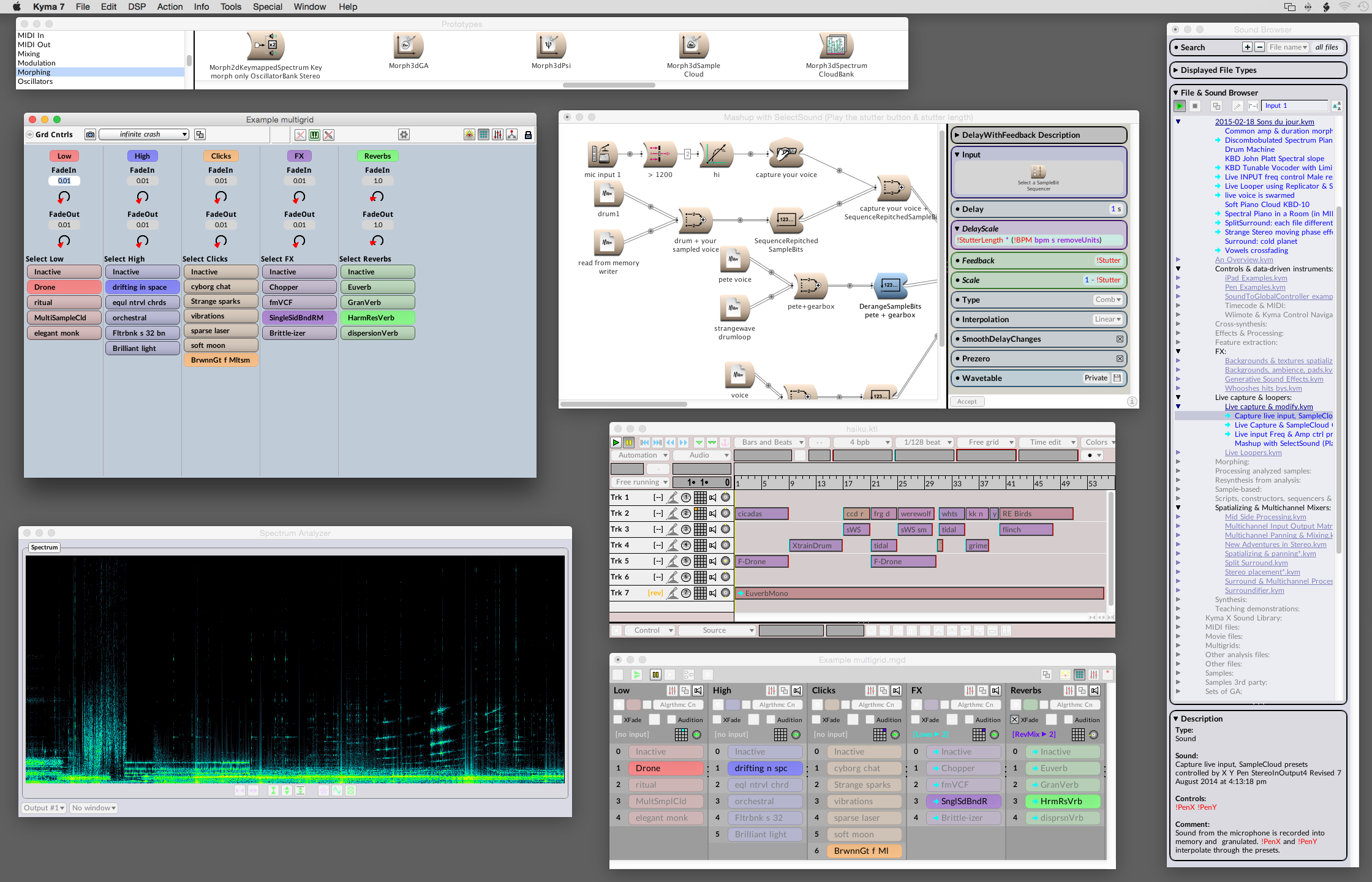Select the cyborg chat button under Clicks
Image resolution: width=1372 pixels, height=882 pixels.
tap(221, 287)
